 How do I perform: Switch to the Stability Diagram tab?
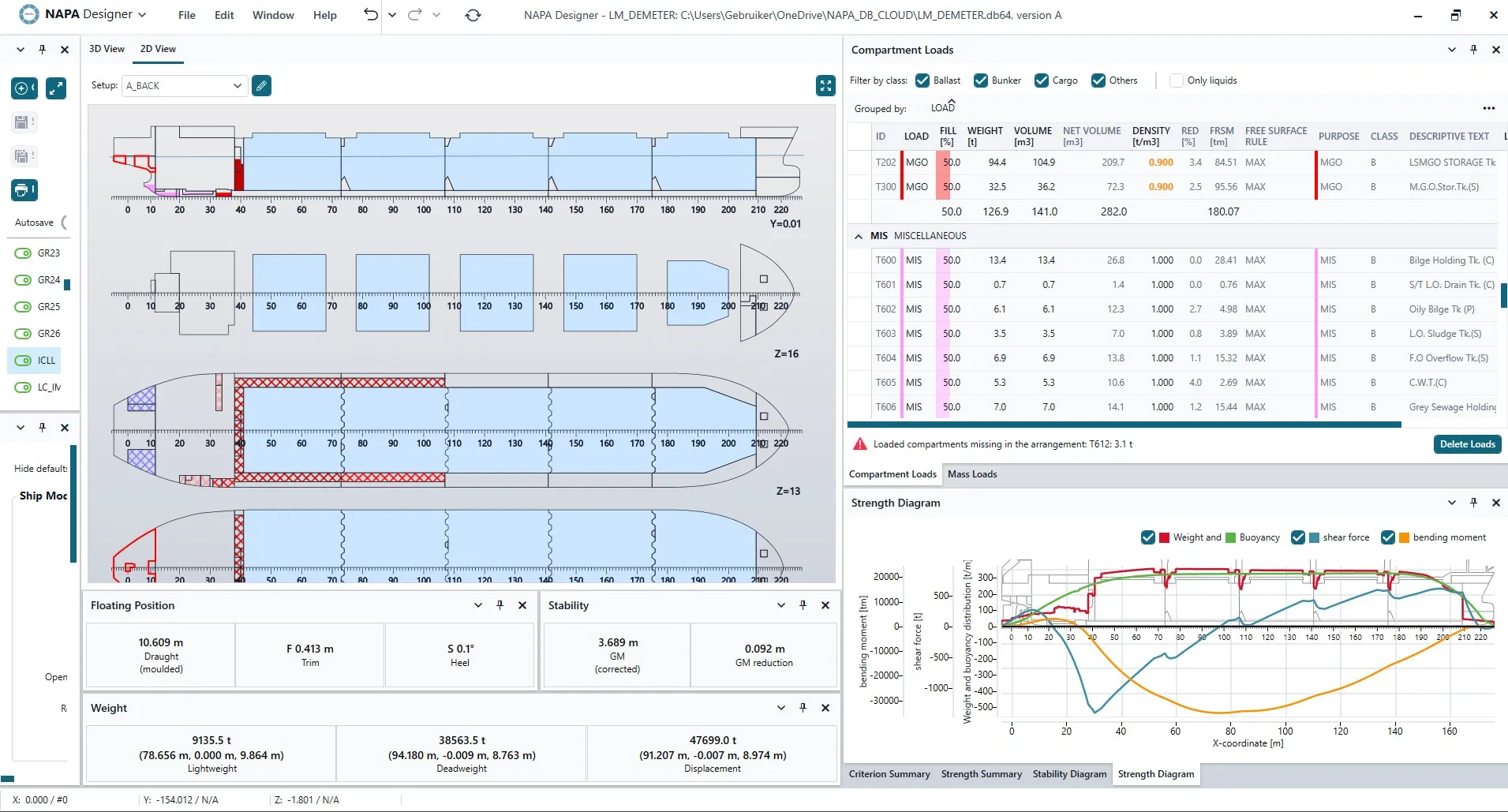point(1069,774)
